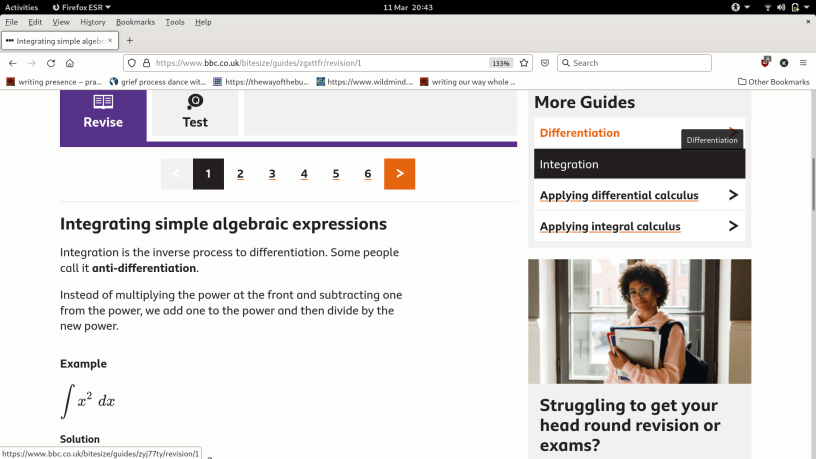Click the back arrow in the toolbar
The width and height of the screenshot is (816, 459).
click(12, 63)
